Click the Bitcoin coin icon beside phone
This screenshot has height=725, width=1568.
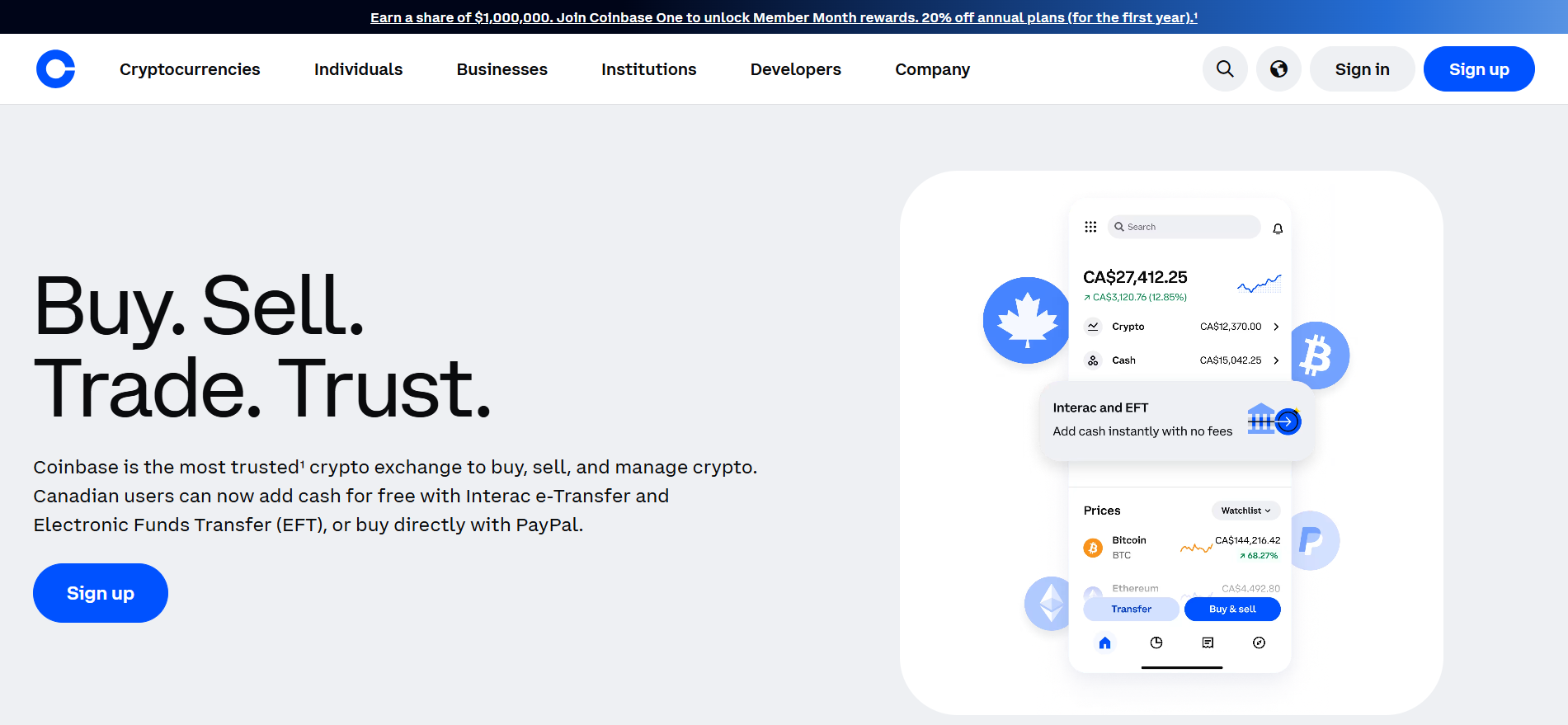tap(1320, 355)
